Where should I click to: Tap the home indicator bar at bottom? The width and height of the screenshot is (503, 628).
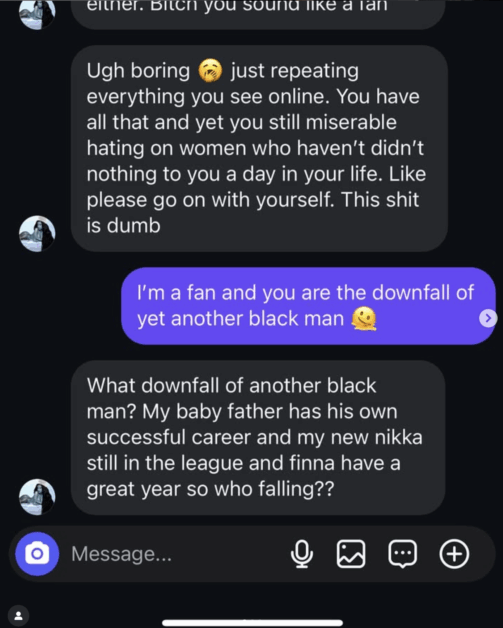(x=252, y=623)
